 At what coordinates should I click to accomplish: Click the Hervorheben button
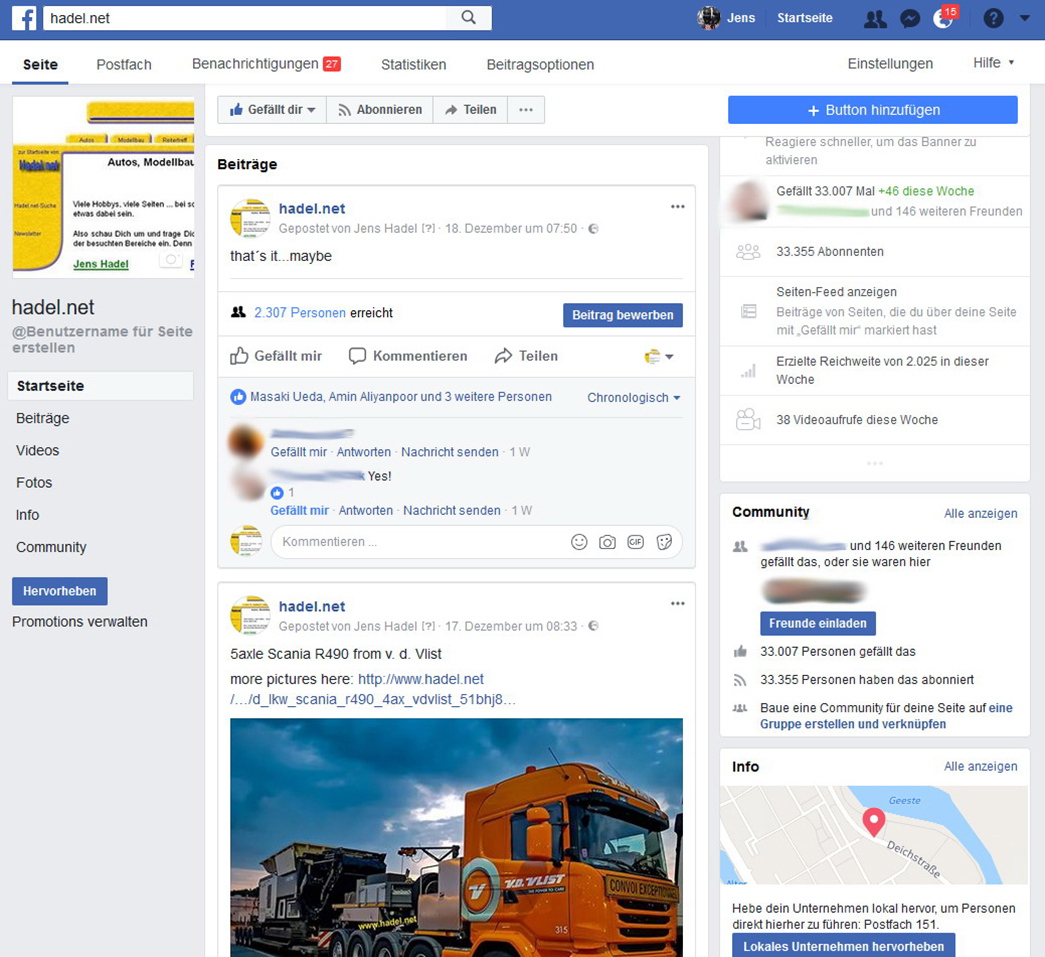pyautogui.click(x=59, y=591)
